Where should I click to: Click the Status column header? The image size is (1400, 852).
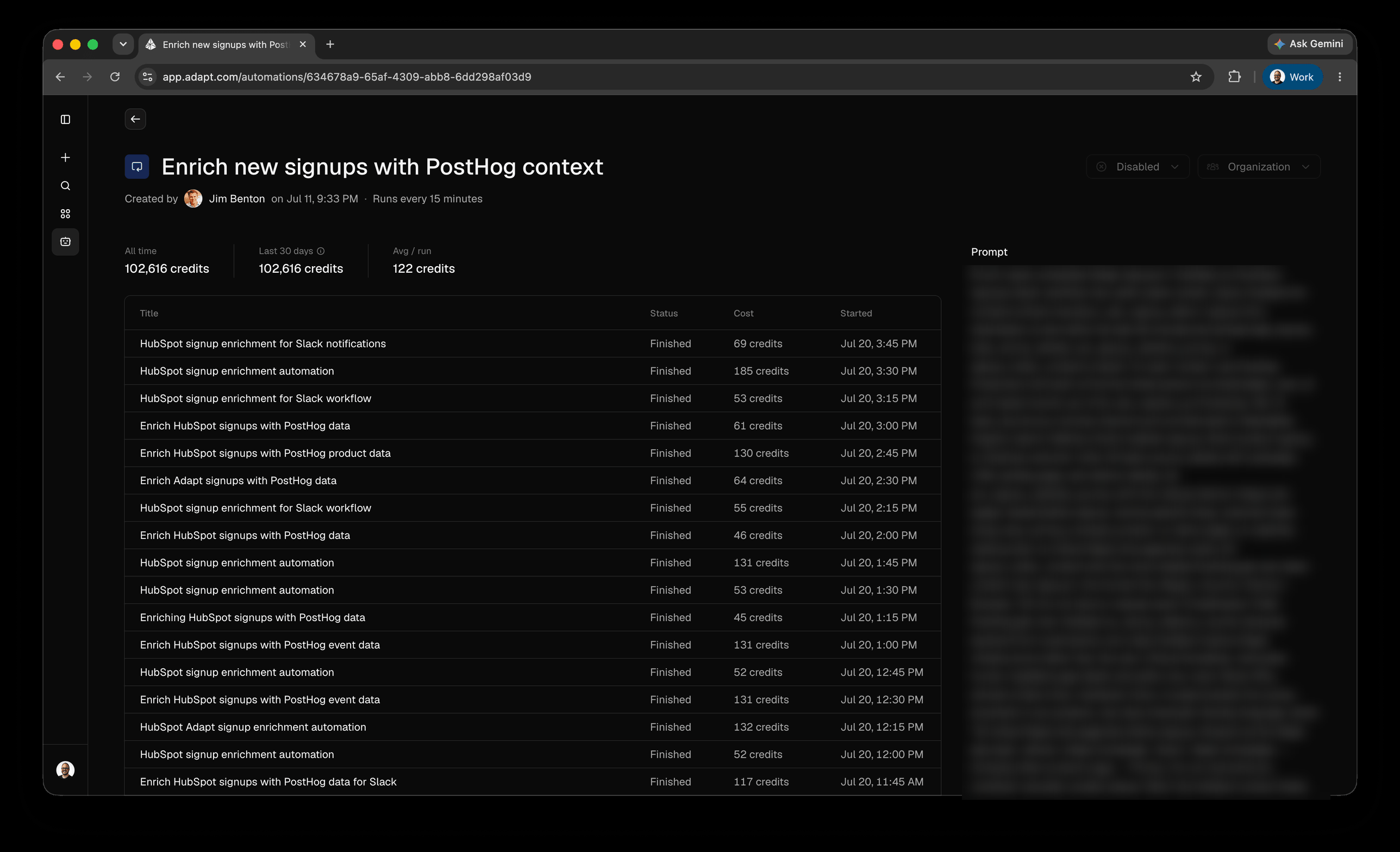pyautogui.click(x=664, y=314)
